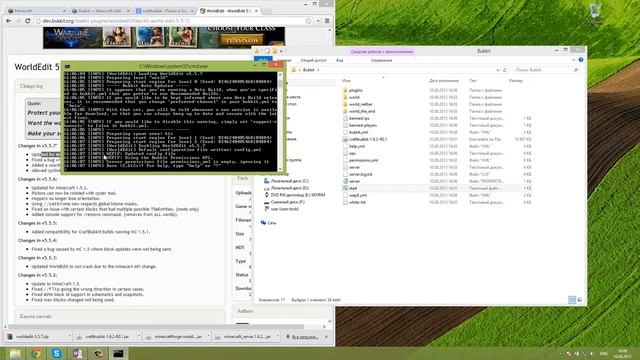Open Skype from the taskbar
The image size is (640, 360).
(56, 353)
